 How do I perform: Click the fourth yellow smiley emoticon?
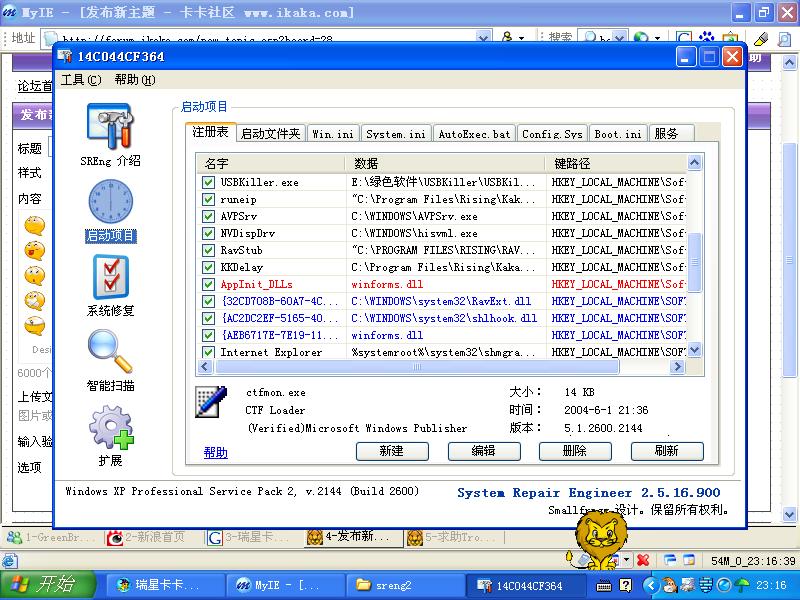point(35,300)
